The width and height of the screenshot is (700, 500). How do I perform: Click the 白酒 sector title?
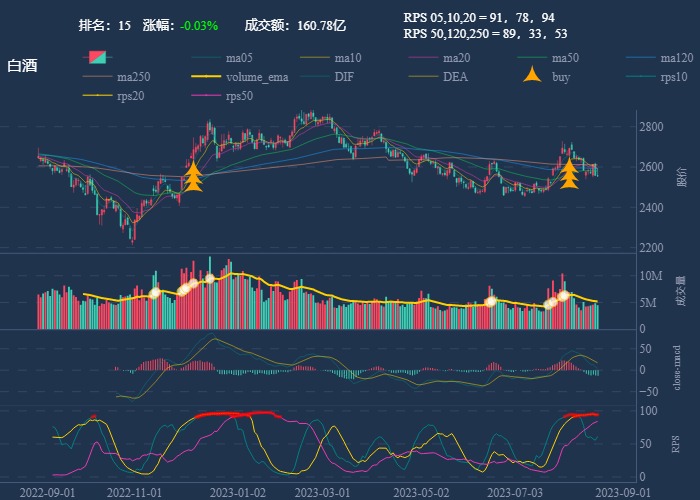[x=22, y=65]
